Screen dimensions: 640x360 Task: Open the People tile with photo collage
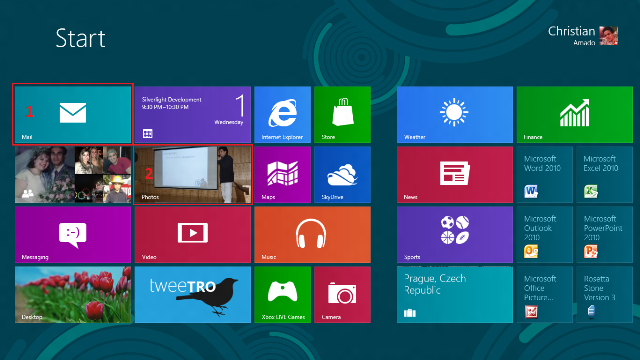click(73, 175)
